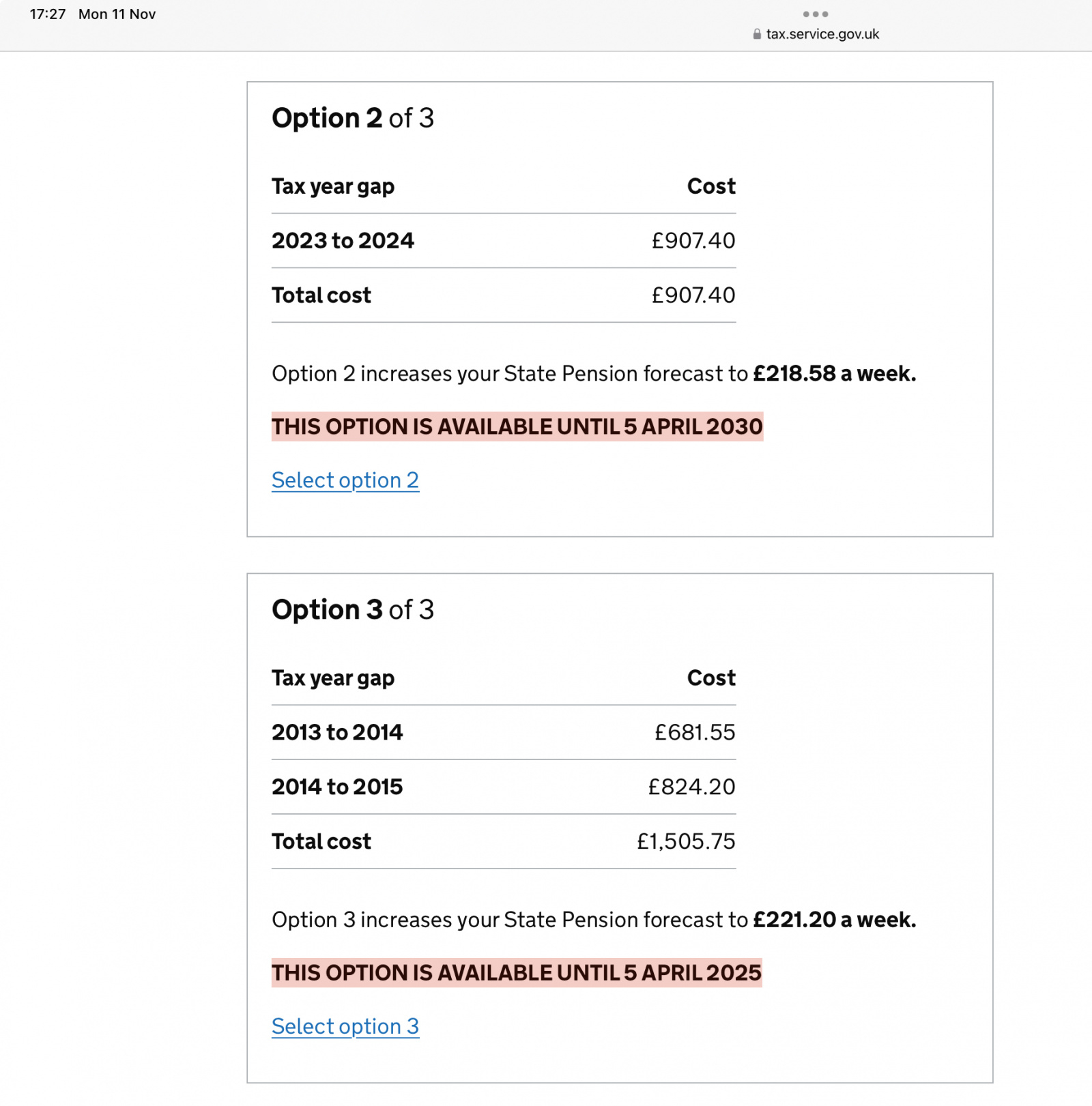
Task: Click the padlock security icon beside the URL
Action: pyautogui.click(x=756, y=34)
